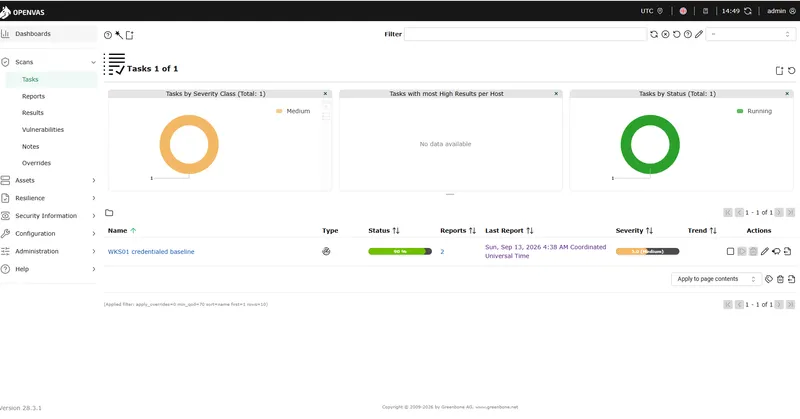The height and width of the screenshot is (419, 800).
Task: Expand Security Information menu
Action: point(48,216)
